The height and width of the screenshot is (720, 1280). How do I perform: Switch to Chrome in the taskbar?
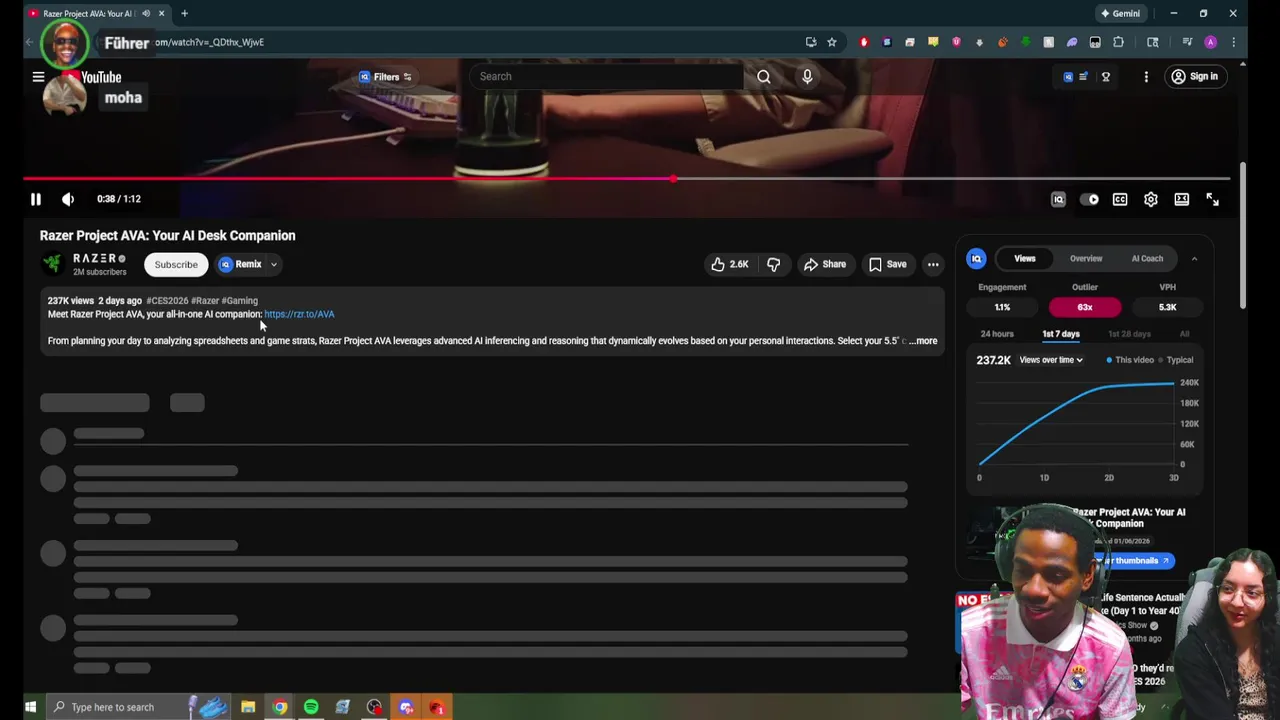pyautogui.click(x=280, y=707)
